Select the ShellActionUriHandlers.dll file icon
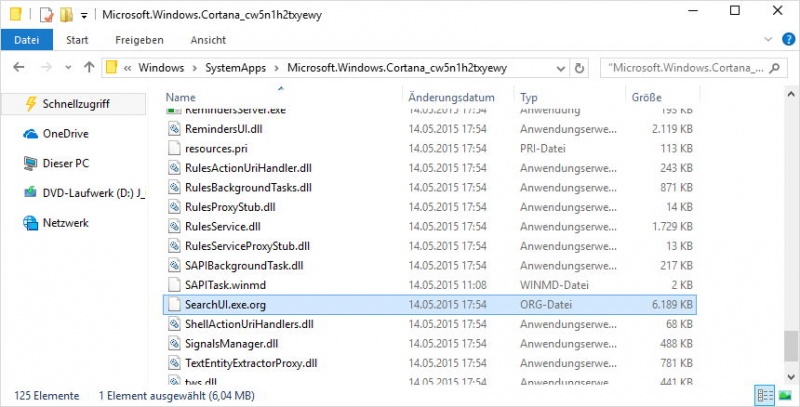This screenshot has height=407, width=800. point(175,324)
